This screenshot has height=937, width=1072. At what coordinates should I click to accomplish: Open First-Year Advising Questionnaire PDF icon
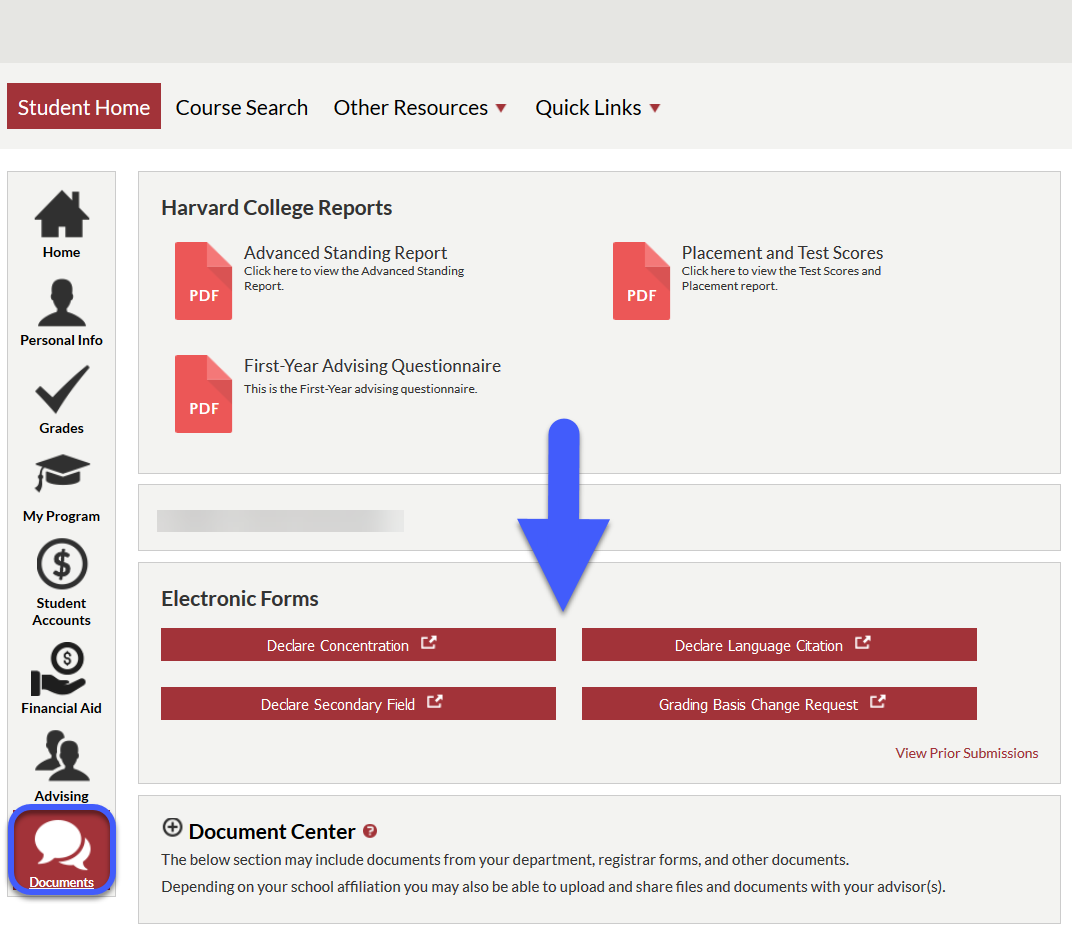click(x=203, y=394)
